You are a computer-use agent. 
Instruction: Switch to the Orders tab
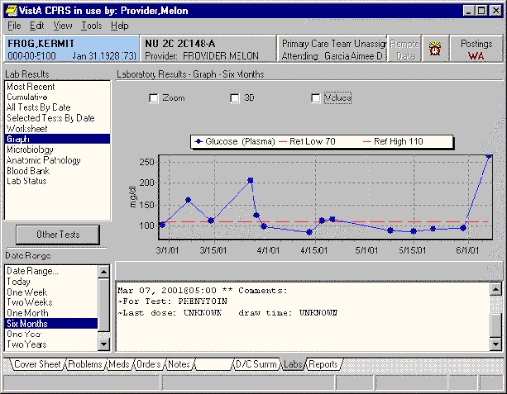click(149, 364)
